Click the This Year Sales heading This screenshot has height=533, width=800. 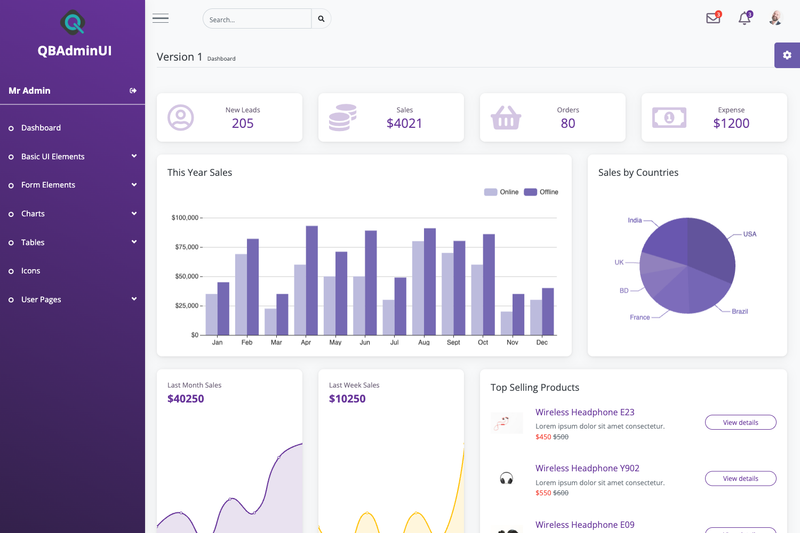(199, 172)
